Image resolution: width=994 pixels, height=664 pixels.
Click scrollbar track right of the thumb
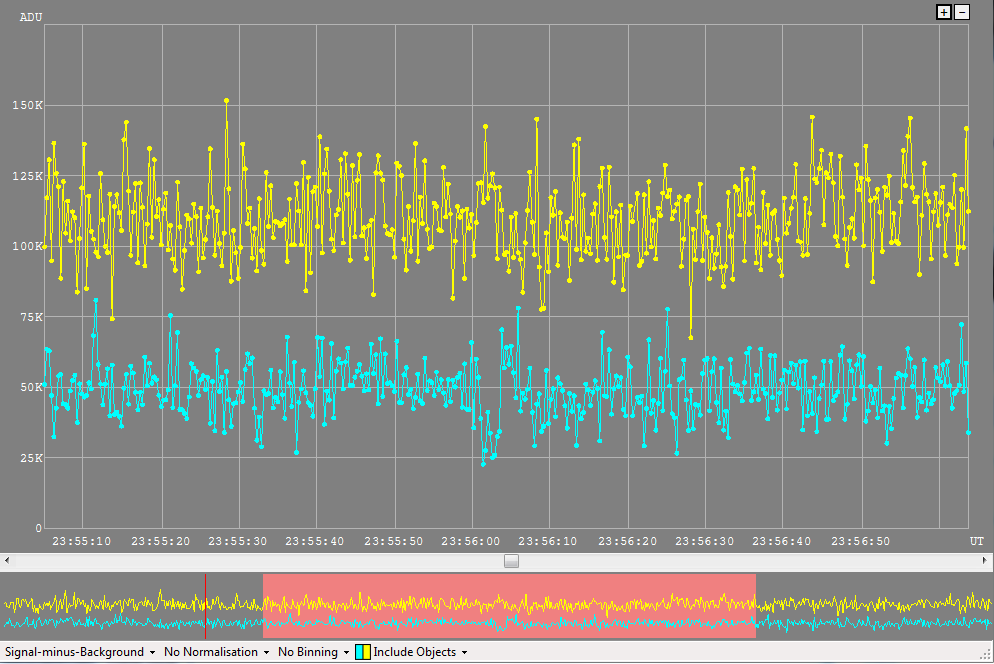coord(750,561)
